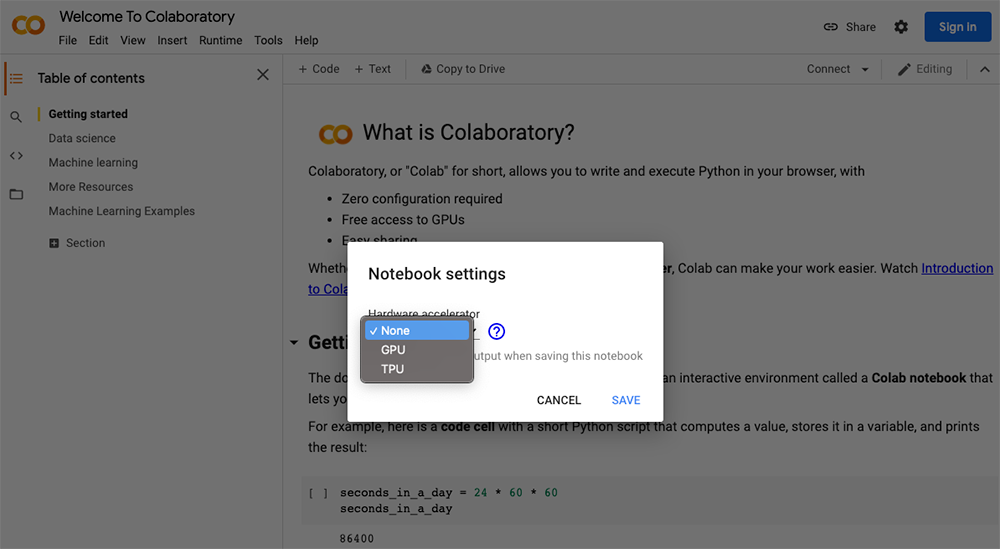Open the settings gear icon

point(901,27)
